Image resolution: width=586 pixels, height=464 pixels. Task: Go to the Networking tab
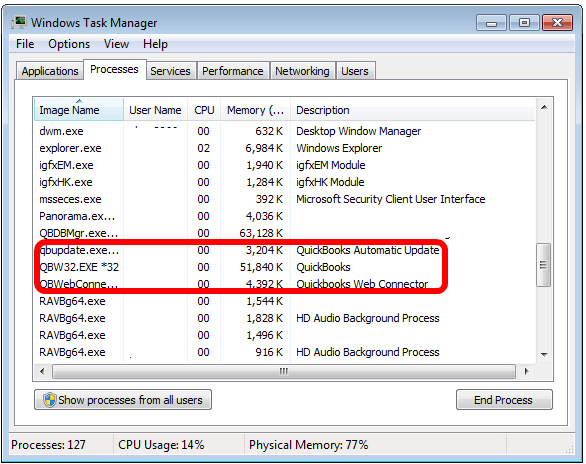[302, 71]
